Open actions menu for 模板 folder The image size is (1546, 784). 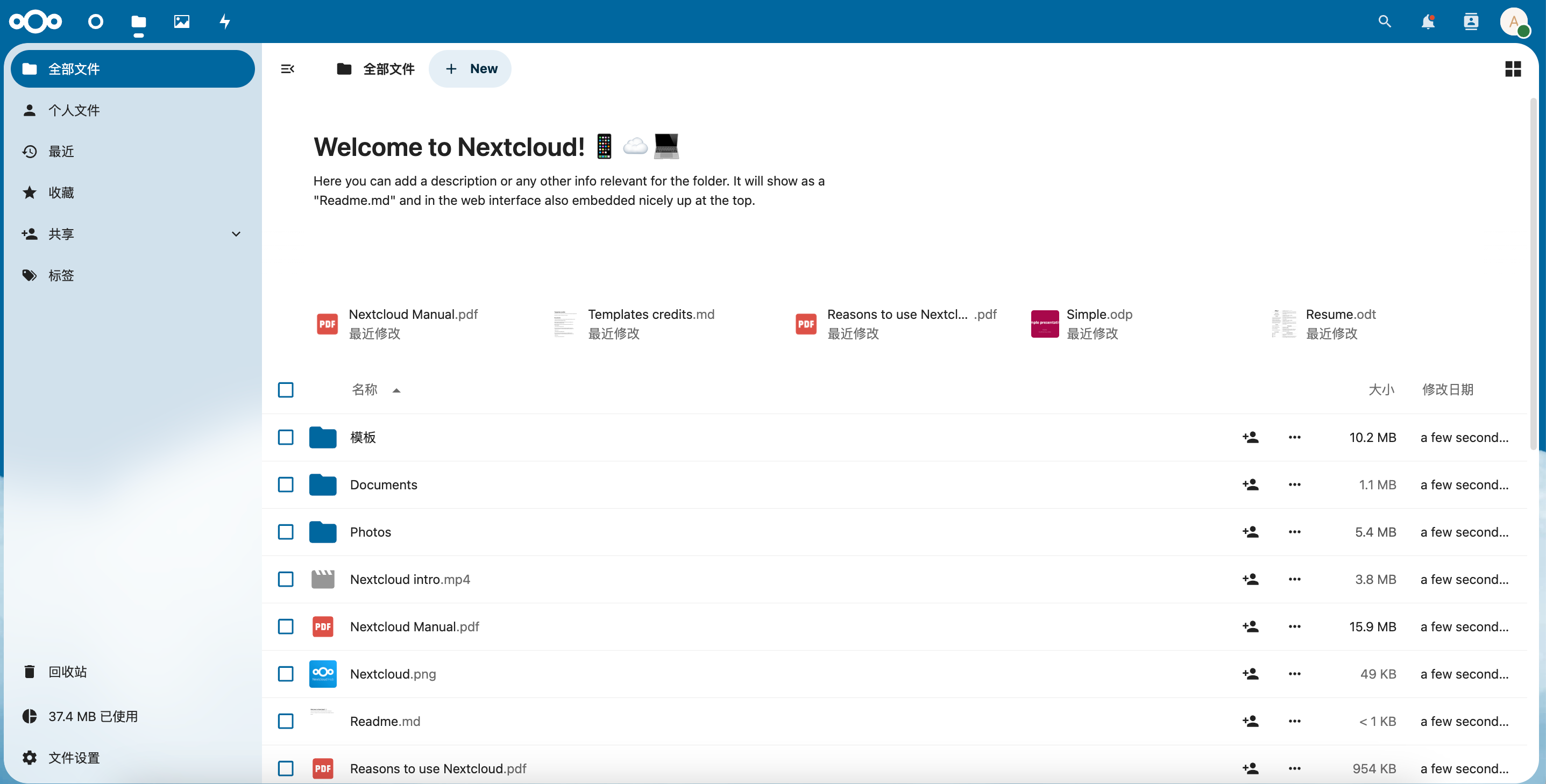click(1295, 437)
